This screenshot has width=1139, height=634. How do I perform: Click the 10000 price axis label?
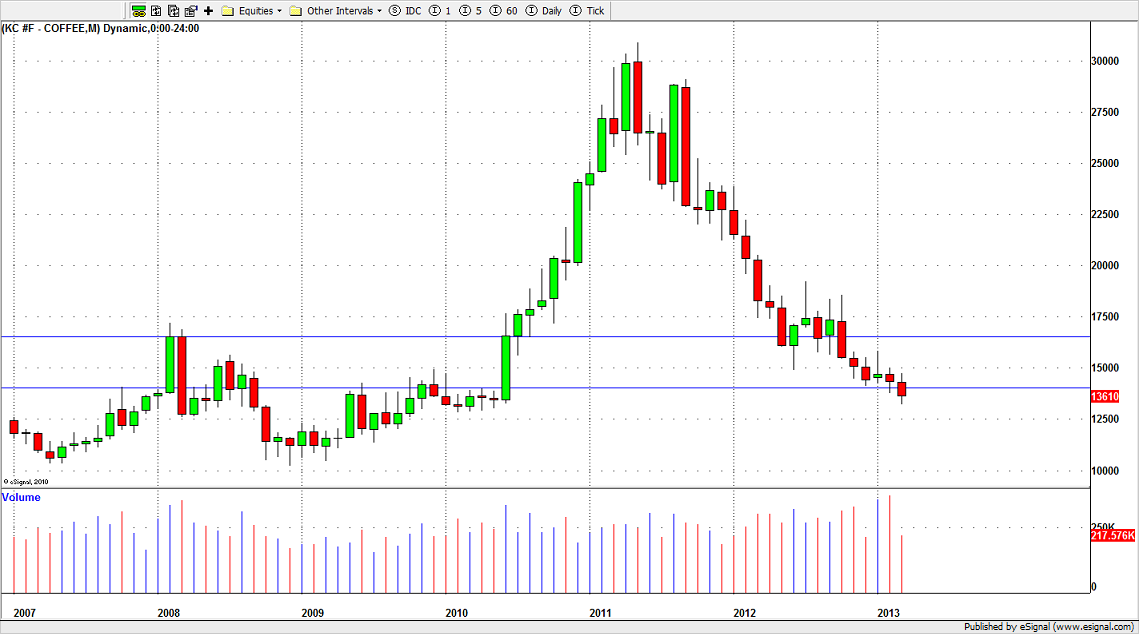1105,471
